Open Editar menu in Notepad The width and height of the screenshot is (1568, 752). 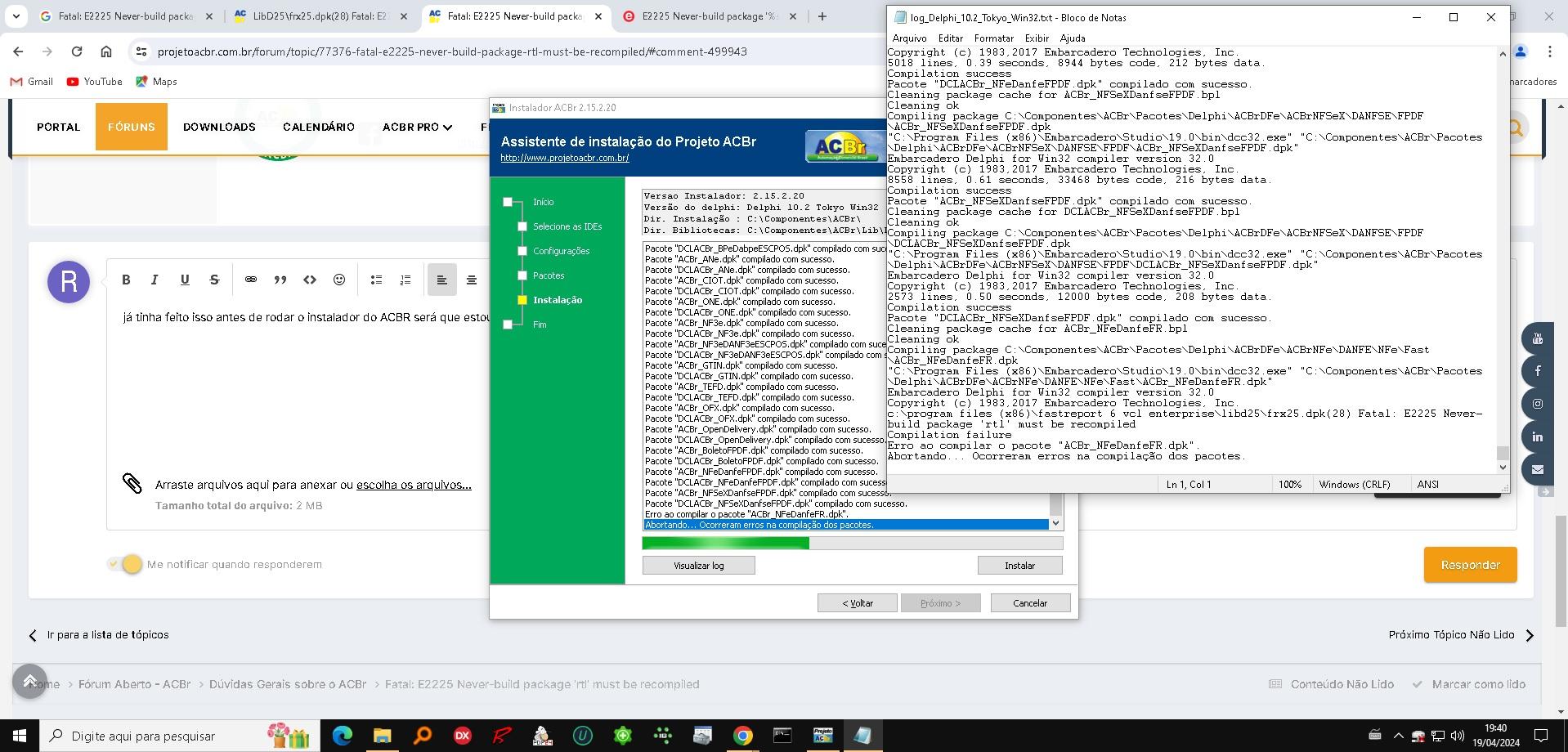pos(950,38)
